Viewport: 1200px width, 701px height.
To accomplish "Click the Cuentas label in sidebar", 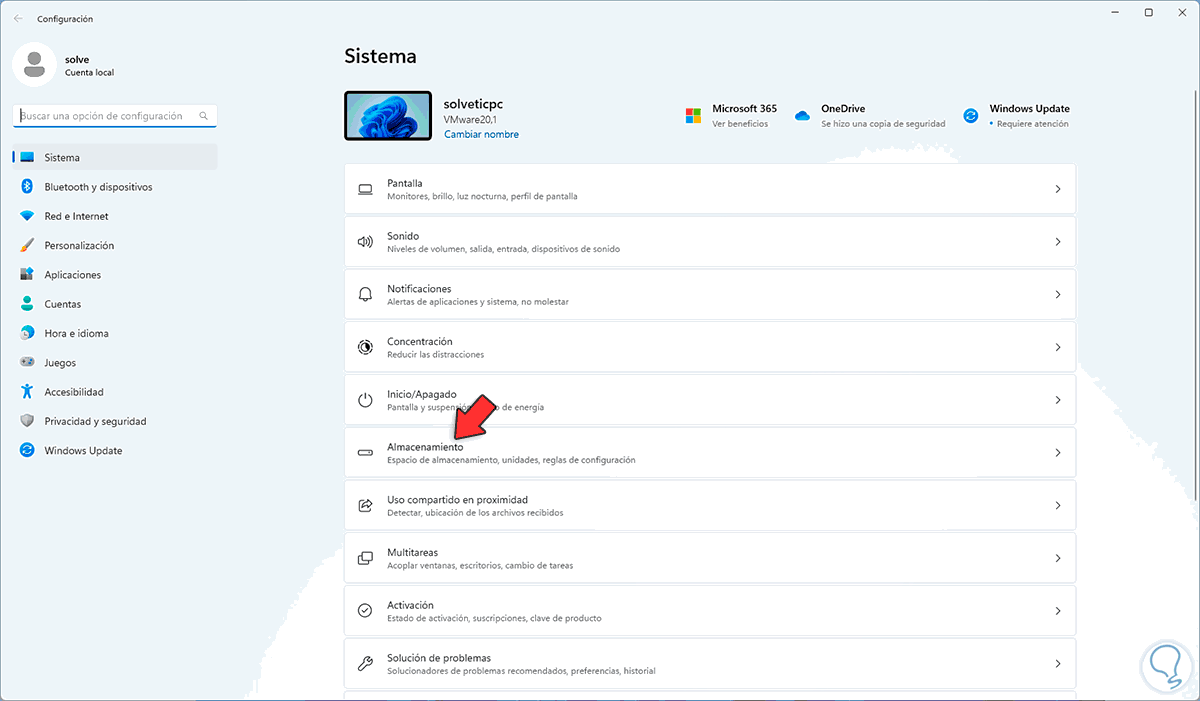I will point(63,304).
